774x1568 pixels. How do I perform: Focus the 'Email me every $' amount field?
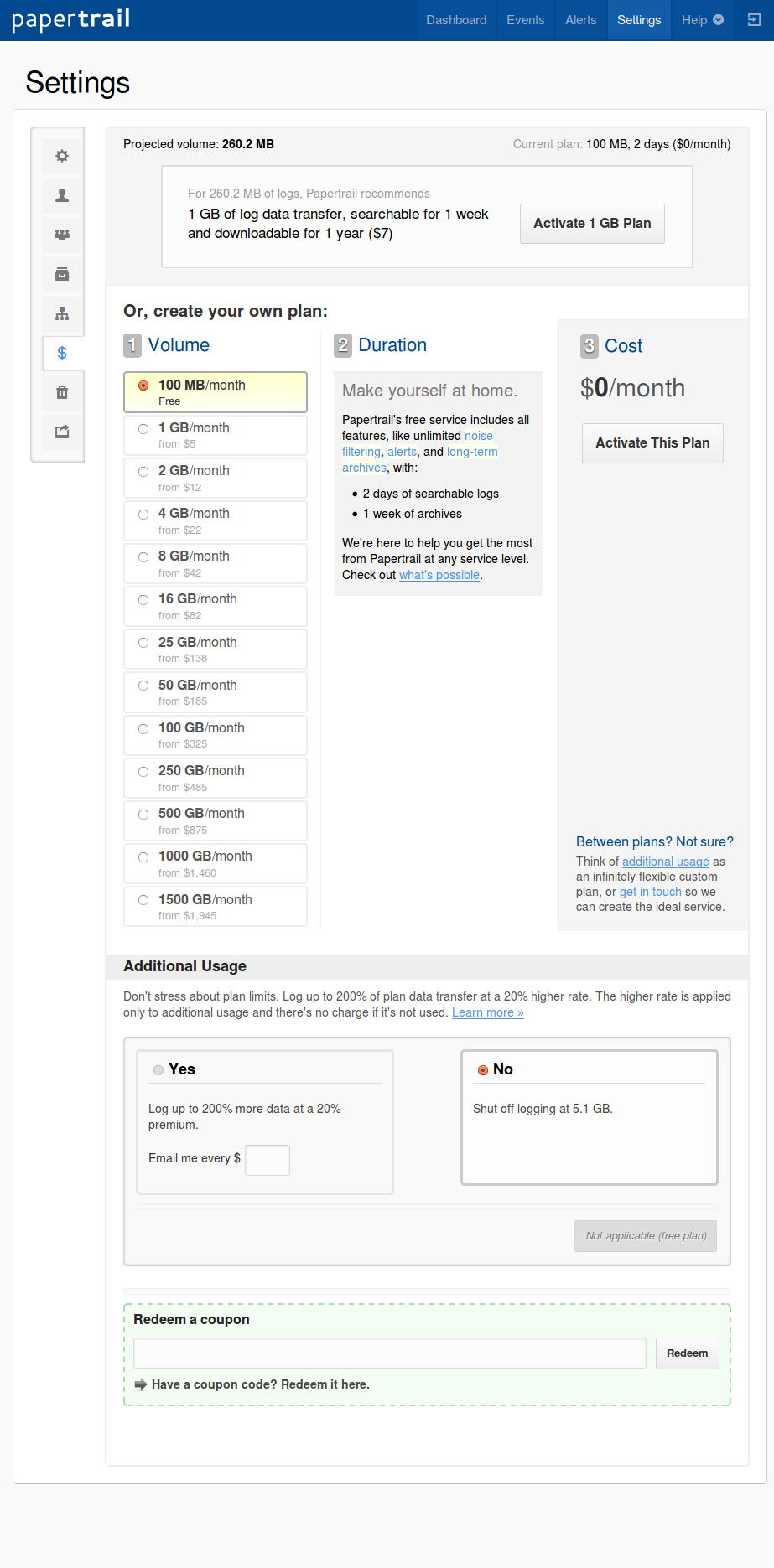pyautogui.click(x=268, y=1160)
